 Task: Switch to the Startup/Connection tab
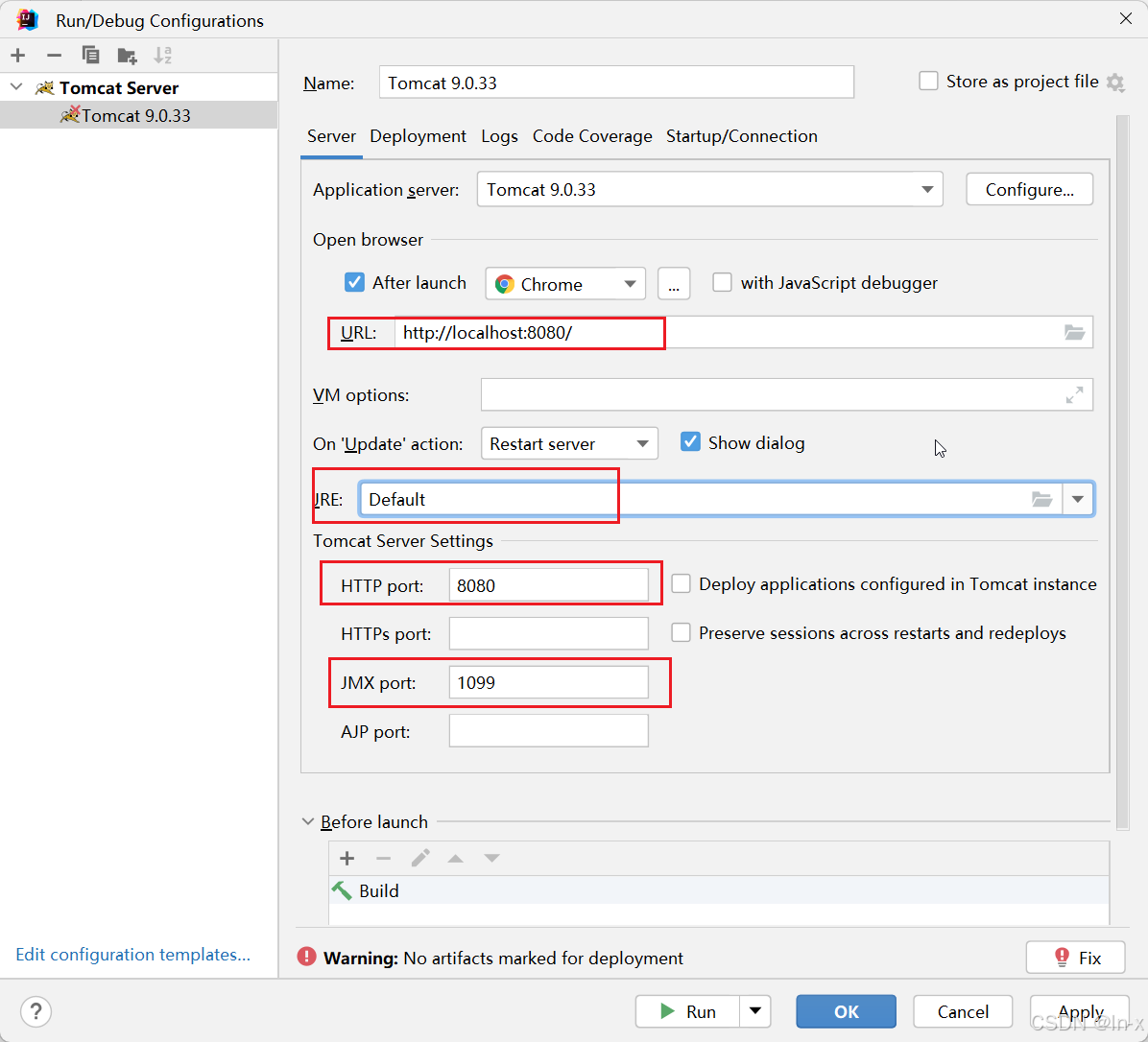742,136
